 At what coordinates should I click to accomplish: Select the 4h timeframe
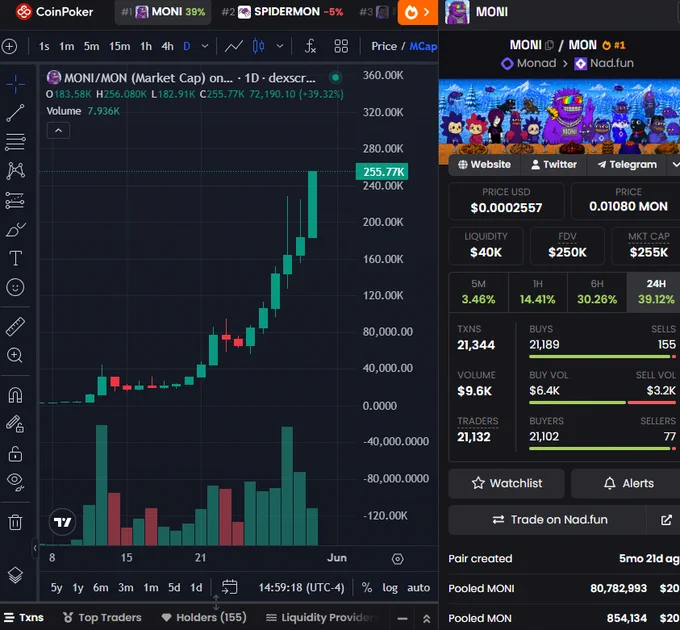click(x=167, y=46)
